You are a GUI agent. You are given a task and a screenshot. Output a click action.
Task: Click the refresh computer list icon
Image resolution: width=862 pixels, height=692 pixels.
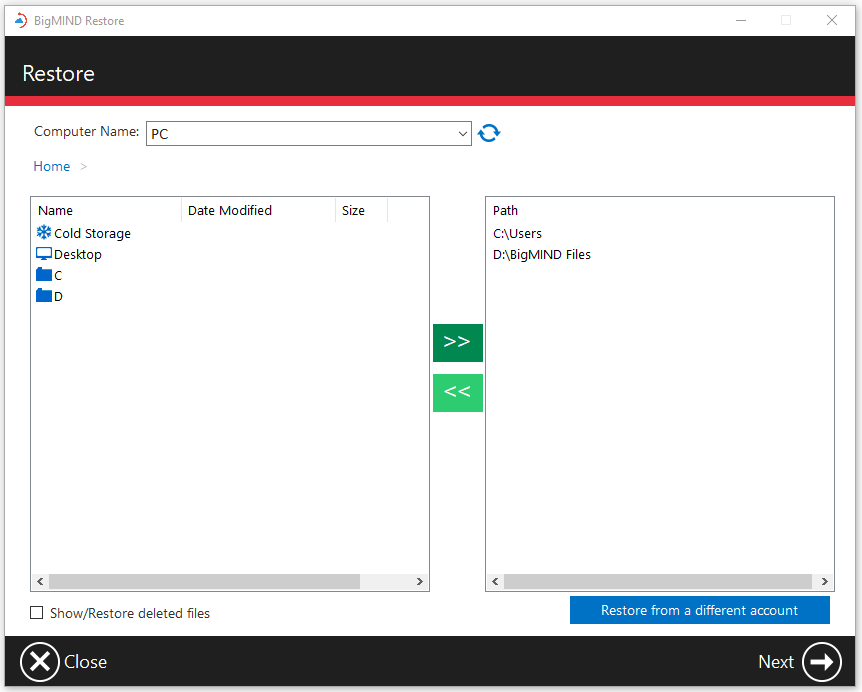coord(489,132)
